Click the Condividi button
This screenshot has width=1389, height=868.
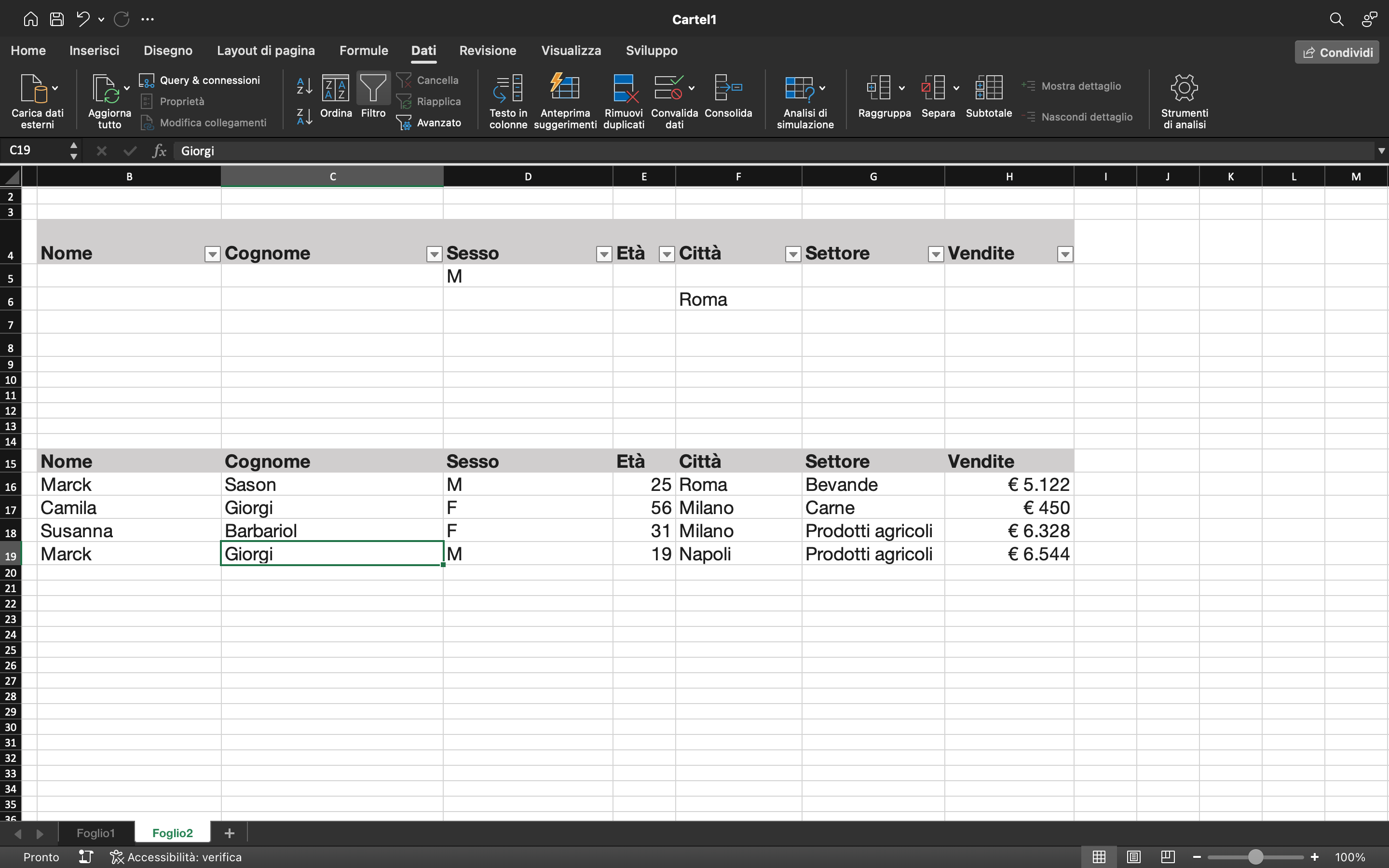point(1335,52)
